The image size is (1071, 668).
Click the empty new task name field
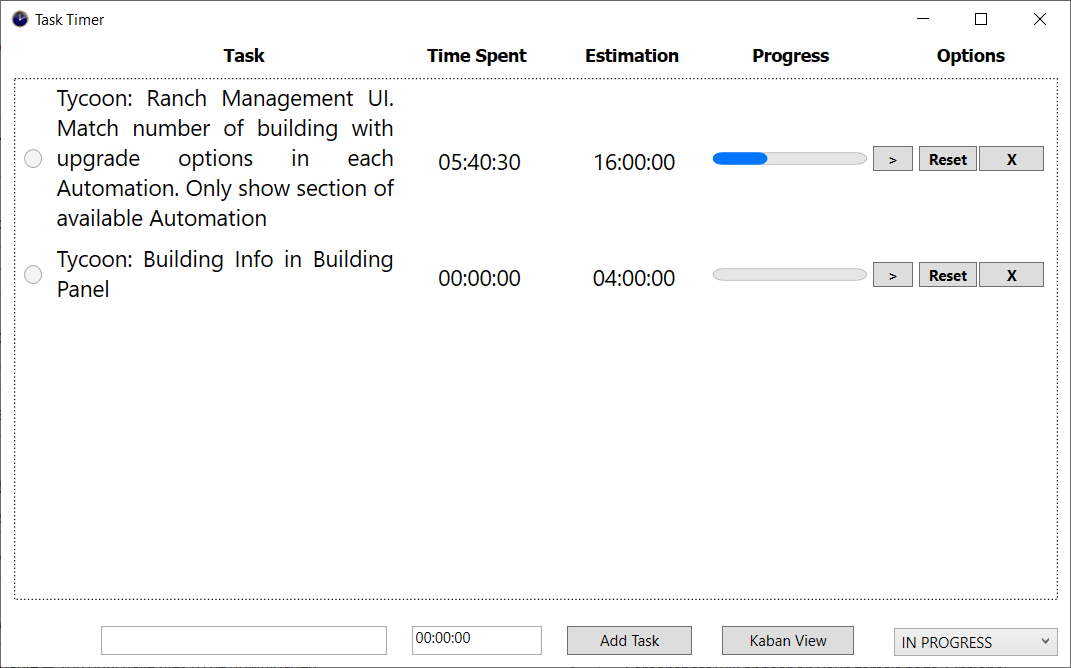pos(243,640)
